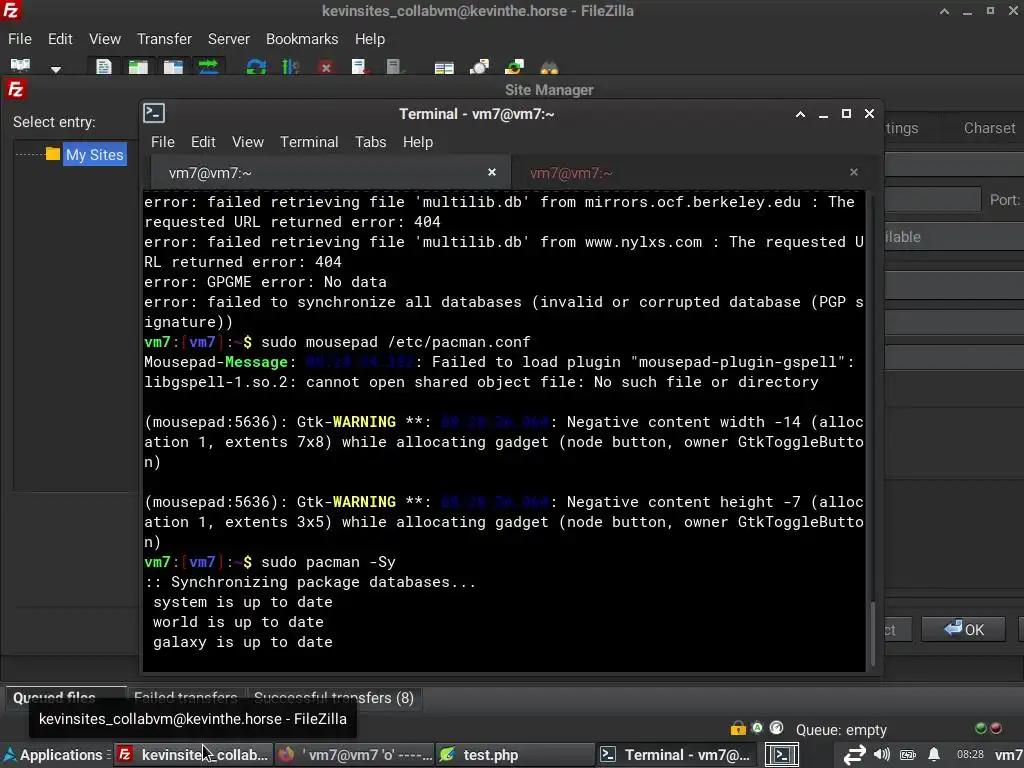Open the Applications menu on taskbar
The height and width of the screenshot is (768, 1024).
[54, 755]
